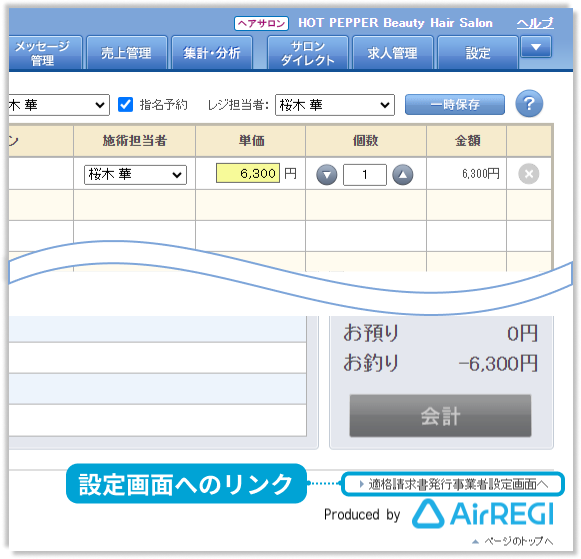The width and height of the screenshot is (581, 559).
Task: Click the 個数 column header
Action: [x=366, y=141]
